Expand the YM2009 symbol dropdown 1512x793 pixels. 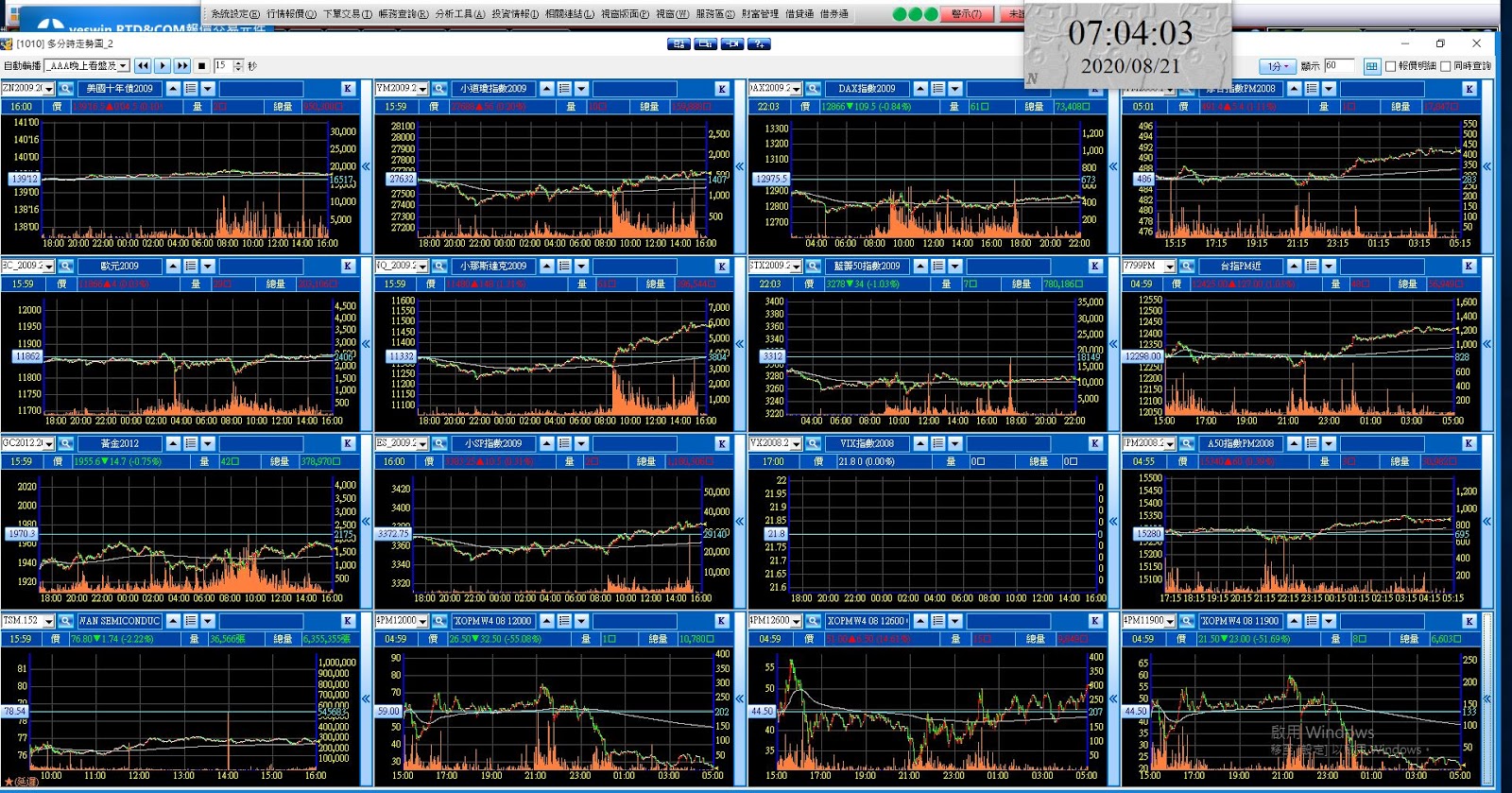(x=422, y=89)
